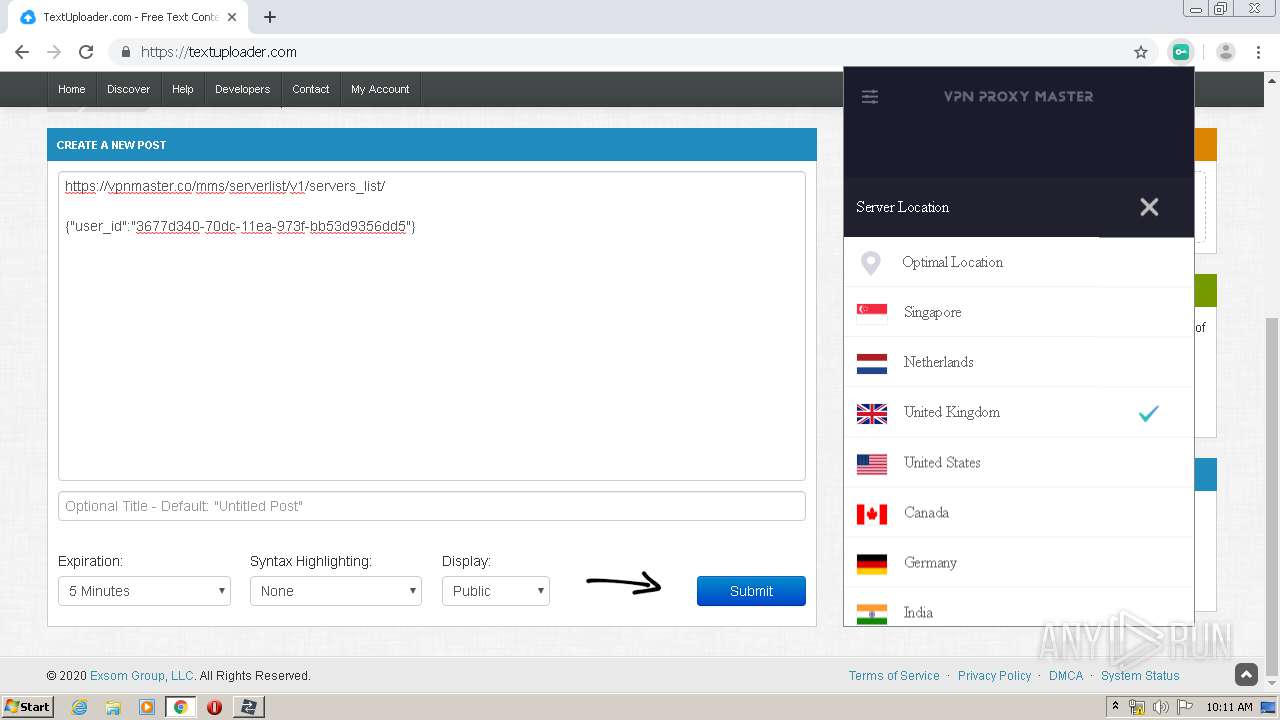Select United Kingdom checkmark toggle
Screen dimensions: 1280x720
[x=1148, y=413]
